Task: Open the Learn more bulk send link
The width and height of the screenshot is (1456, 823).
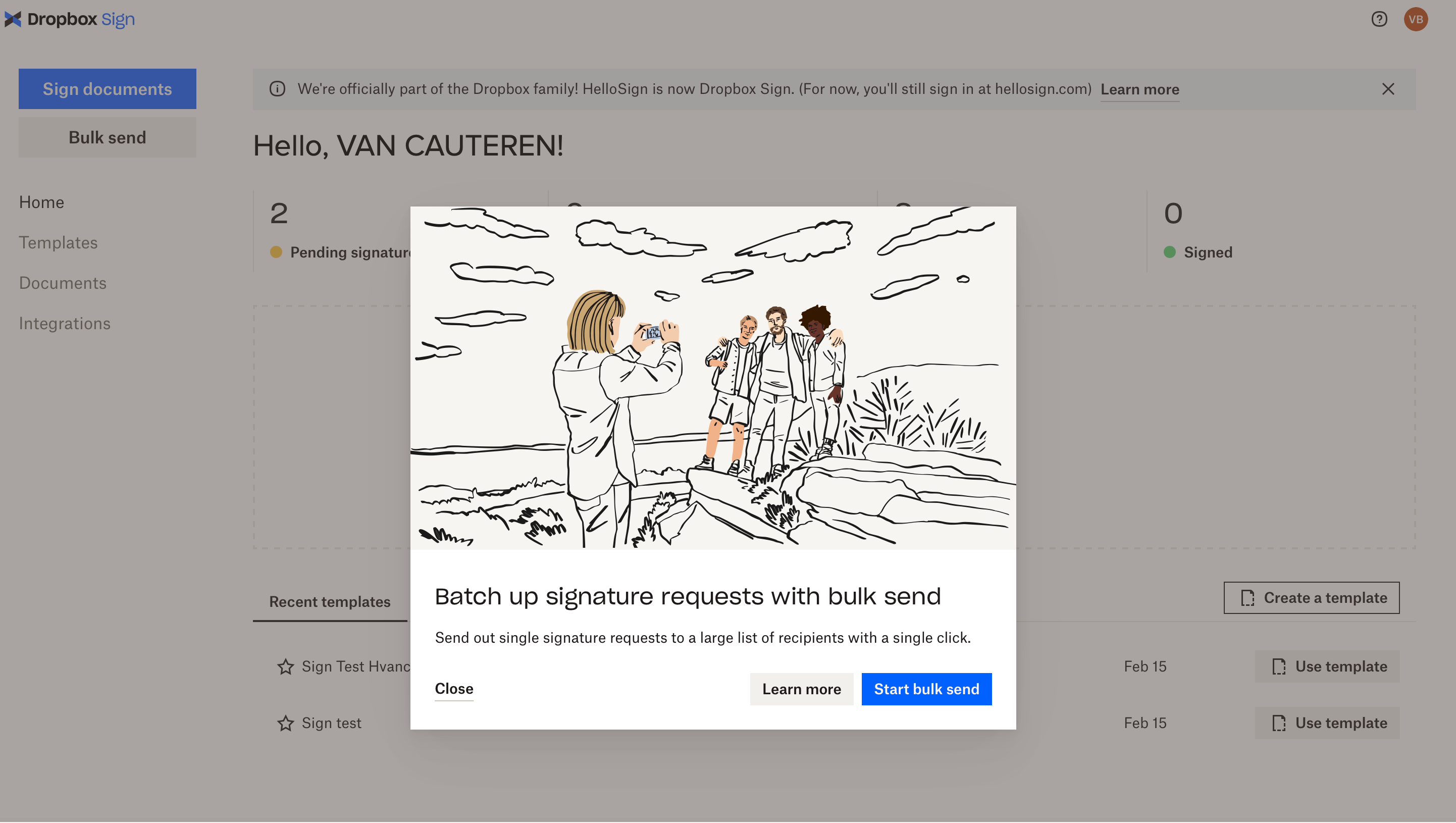Action: tap(801, 689)
